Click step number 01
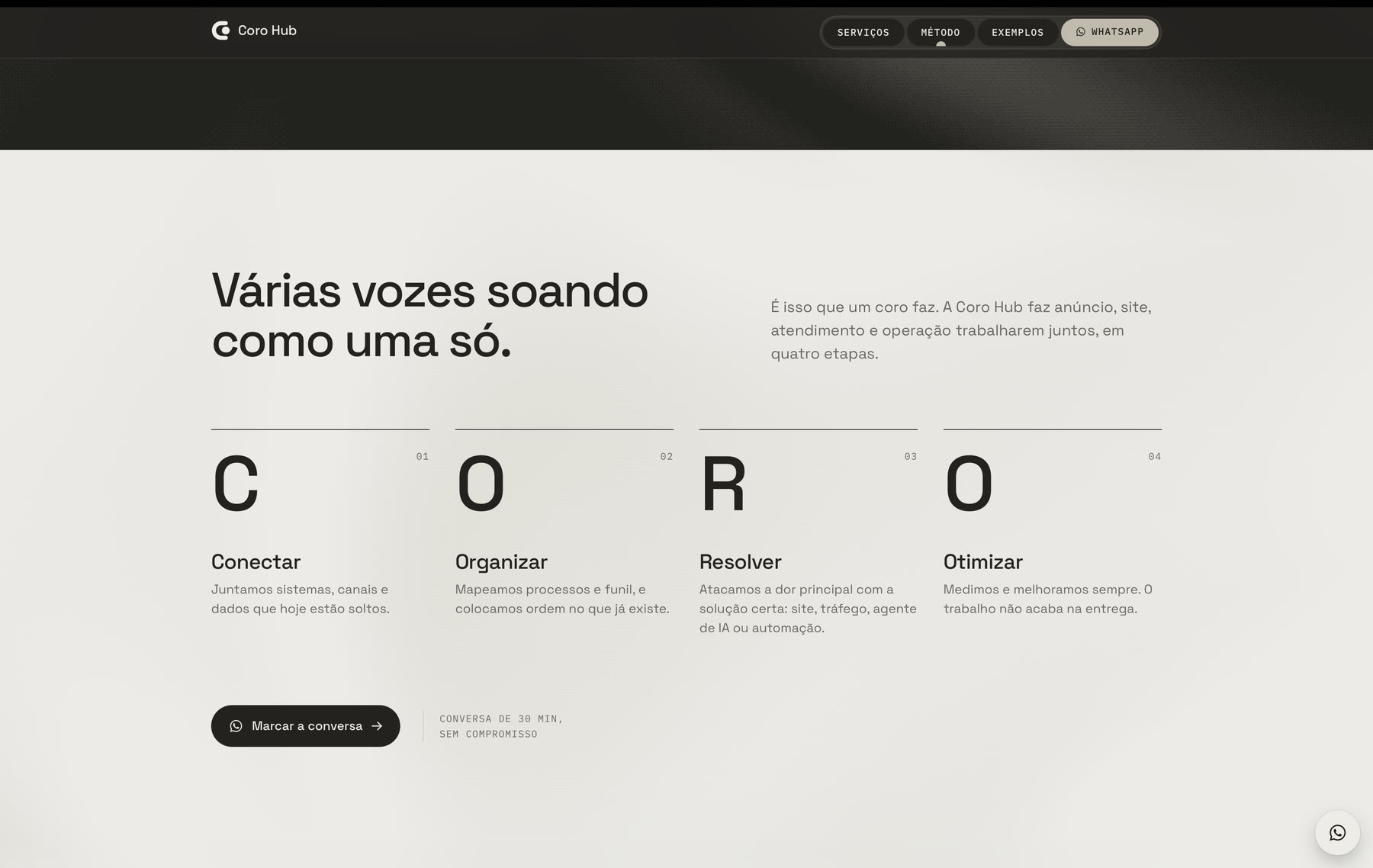Viewport: 1373px width, 868px height. coord(422,456)
